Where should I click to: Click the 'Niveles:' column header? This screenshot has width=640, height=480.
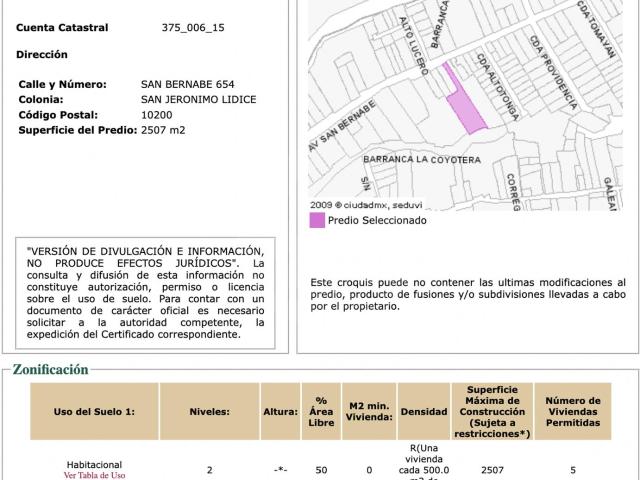click(x=209, y=411)
